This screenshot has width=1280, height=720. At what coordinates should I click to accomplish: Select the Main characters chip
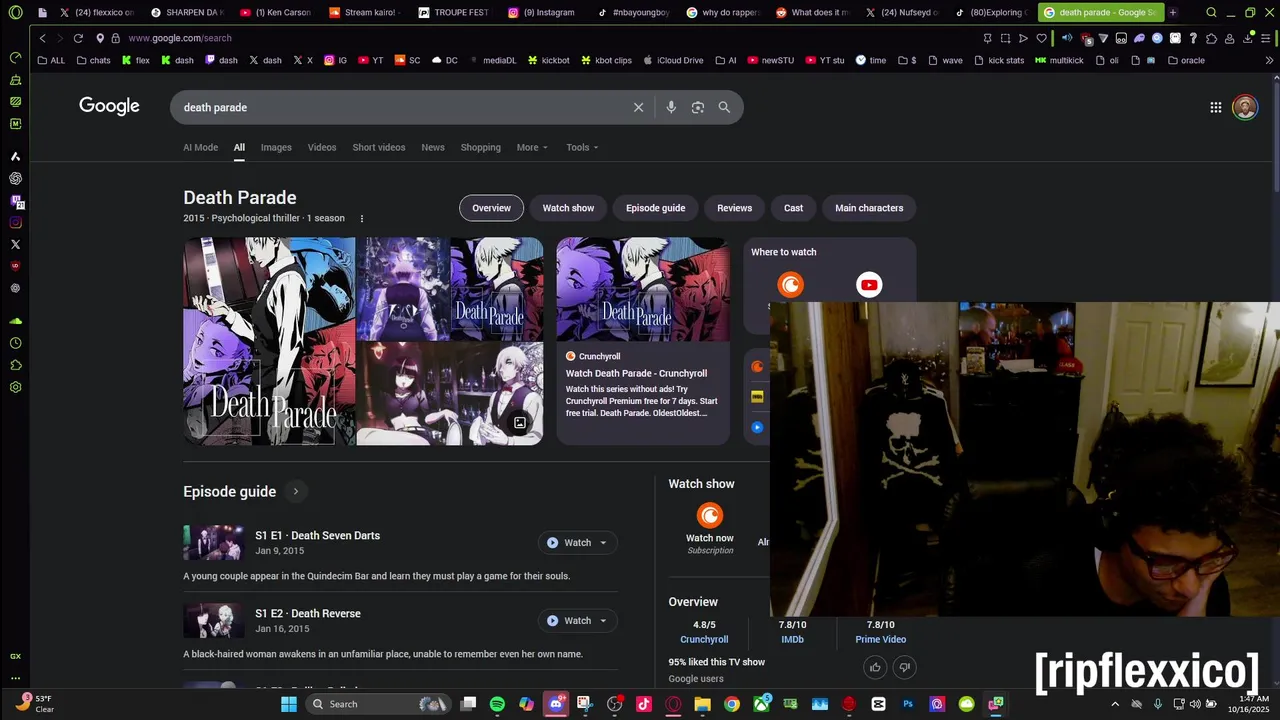coord(869,208)
